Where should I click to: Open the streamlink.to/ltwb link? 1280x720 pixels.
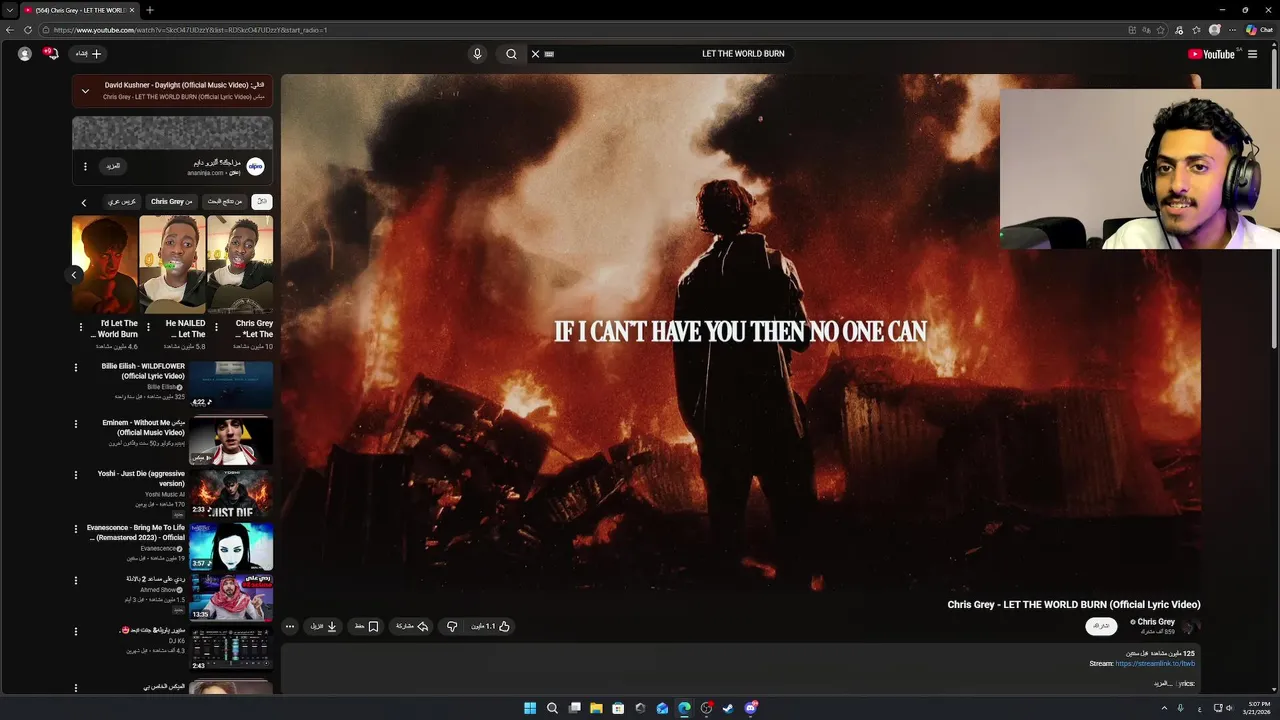pyautogui.click(x=1155, y=664)
